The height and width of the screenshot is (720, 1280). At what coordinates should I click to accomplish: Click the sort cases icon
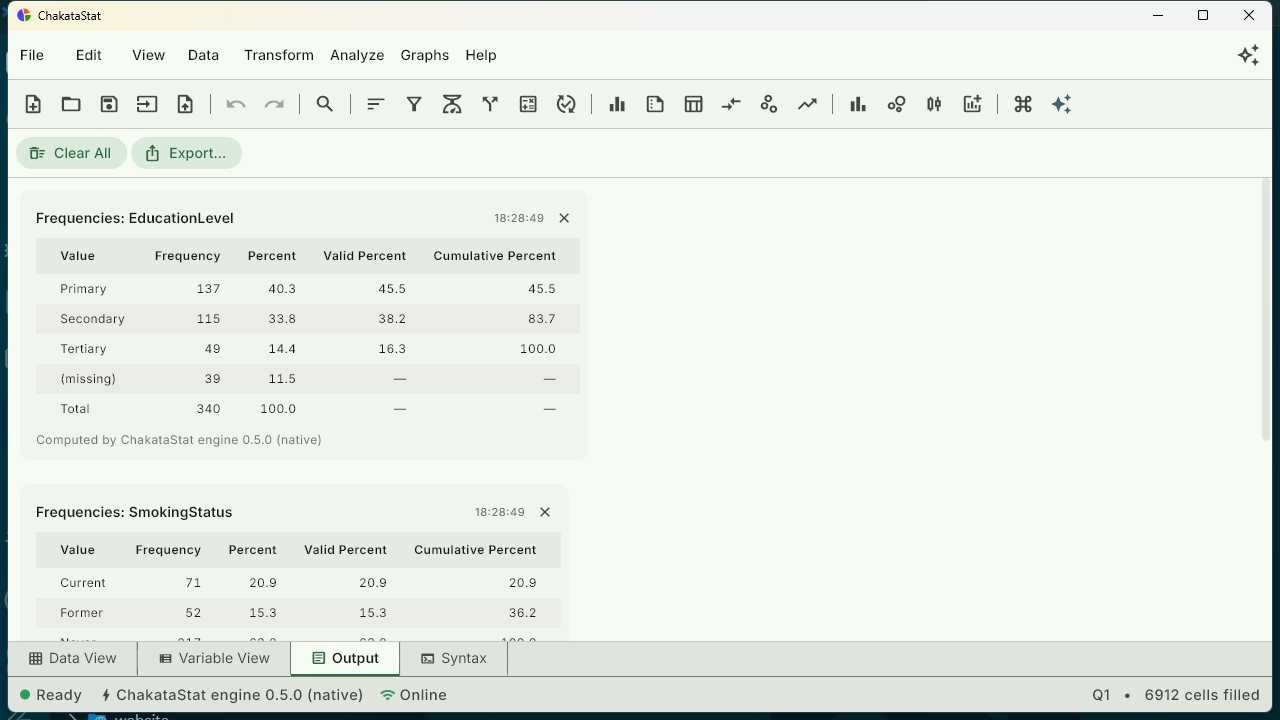[376, 104]
